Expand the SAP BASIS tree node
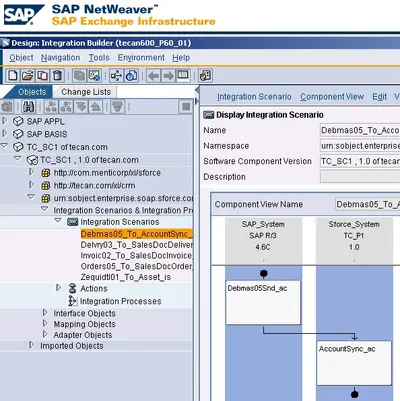 click(x=5, y=133)
